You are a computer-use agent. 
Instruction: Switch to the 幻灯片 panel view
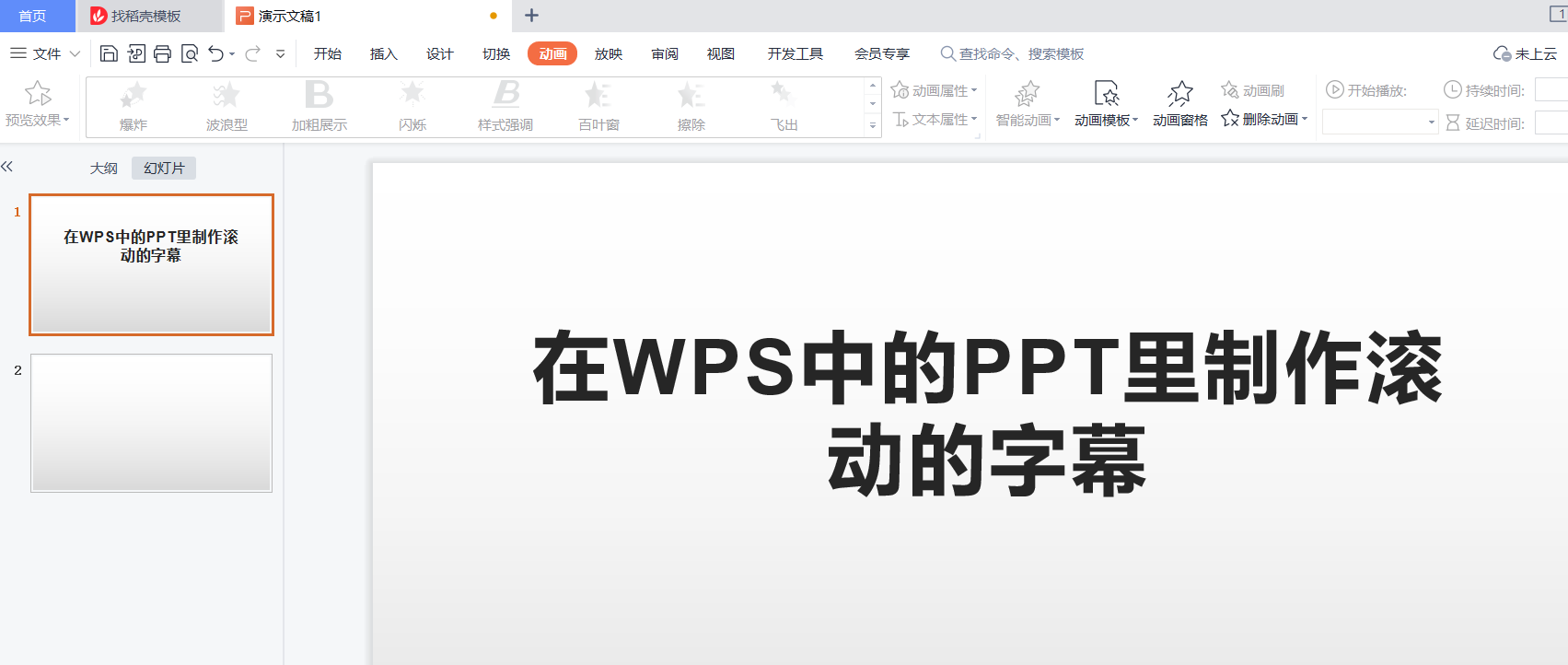(164, 168)
